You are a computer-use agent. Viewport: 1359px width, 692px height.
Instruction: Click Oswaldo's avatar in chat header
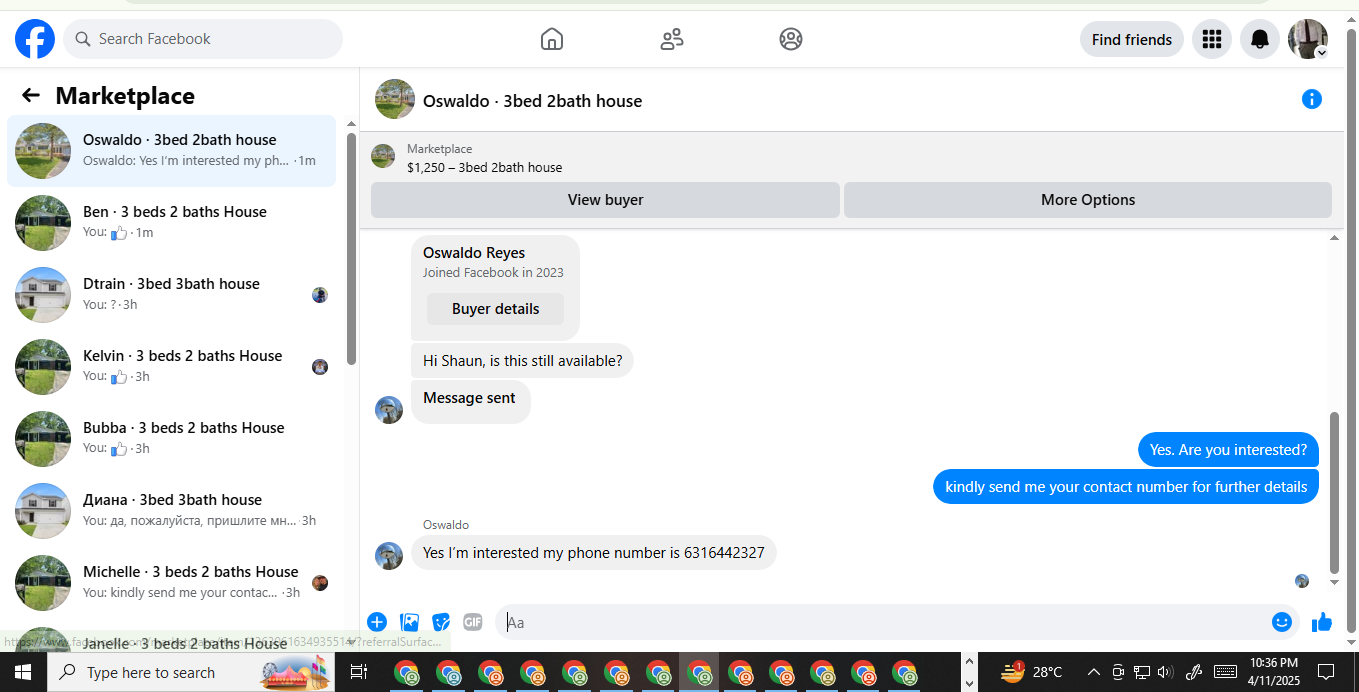(x=395, y=99)
